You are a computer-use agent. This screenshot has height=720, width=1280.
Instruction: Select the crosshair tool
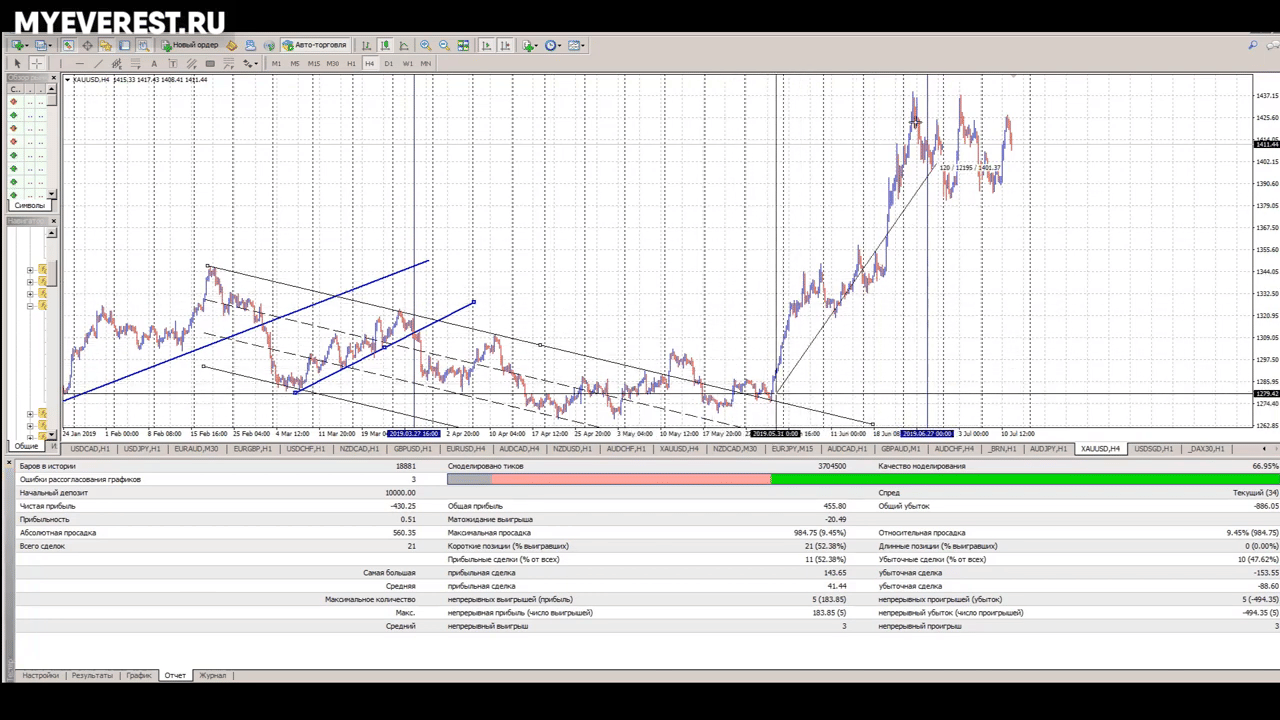[x=36, y=63]
